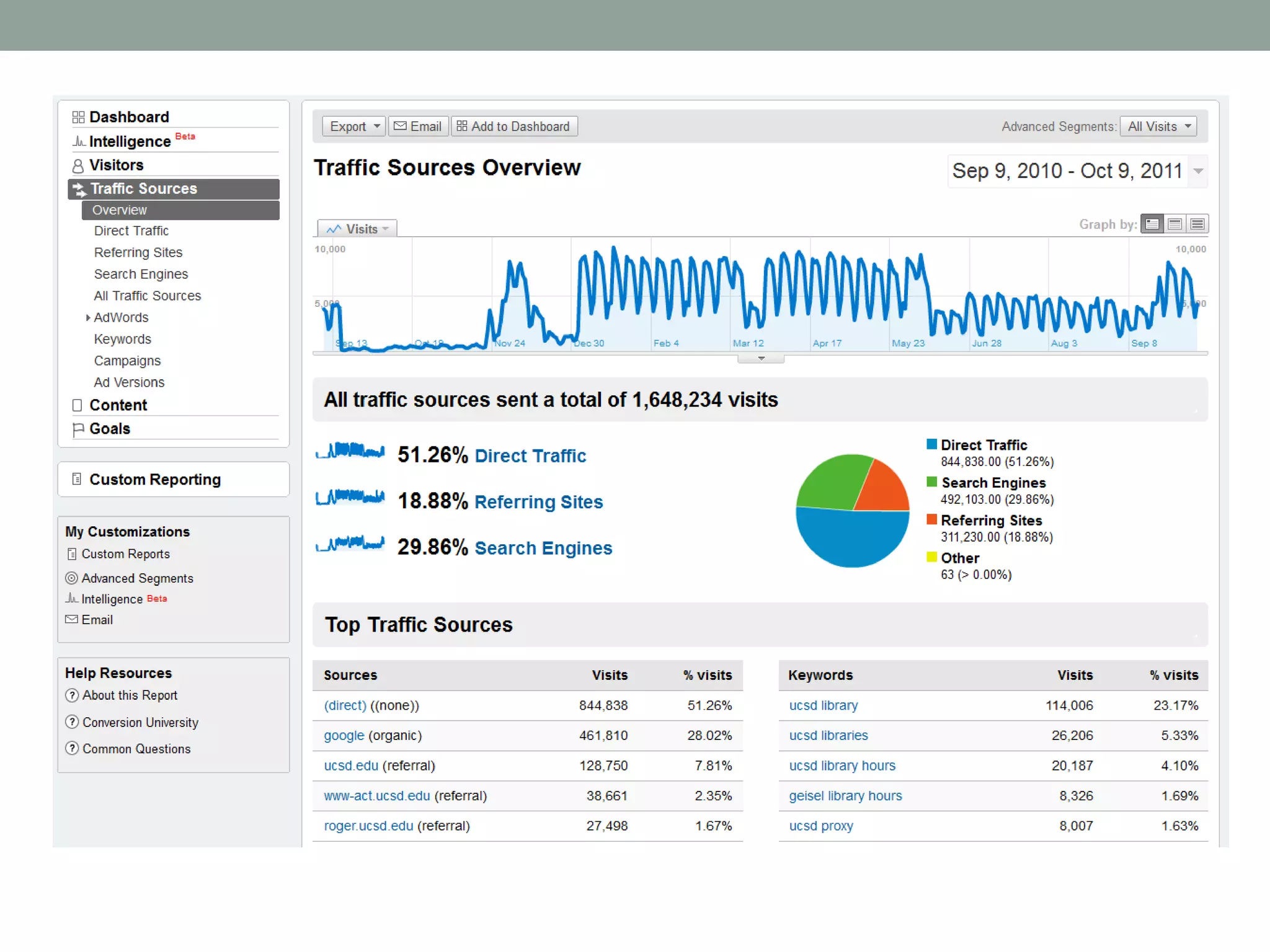Open the All Visits segment dropdown
This screenshot has height=952, width=1270.
click(x=1158, y=126)
